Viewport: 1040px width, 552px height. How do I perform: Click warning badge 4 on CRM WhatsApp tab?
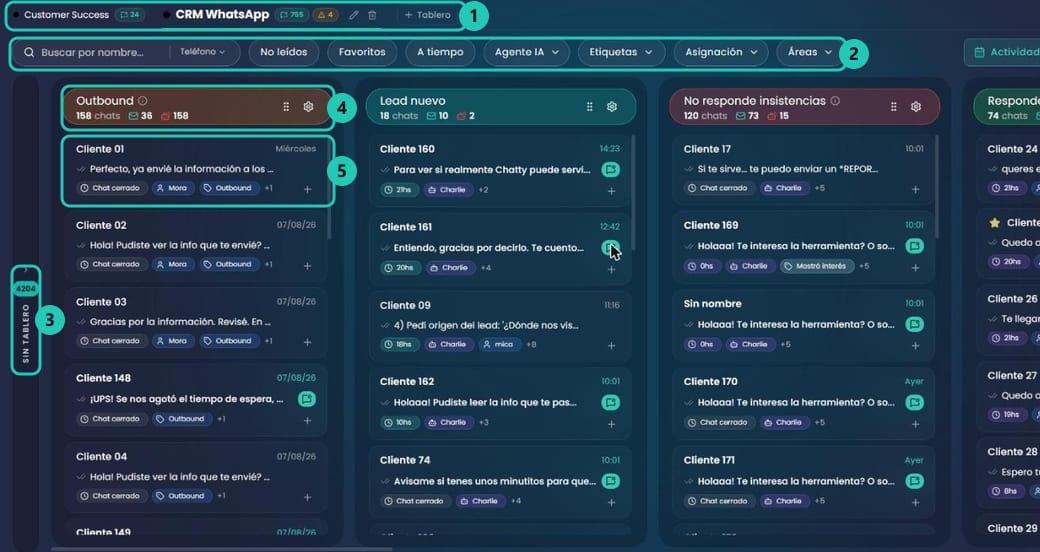tap(325, 15)
